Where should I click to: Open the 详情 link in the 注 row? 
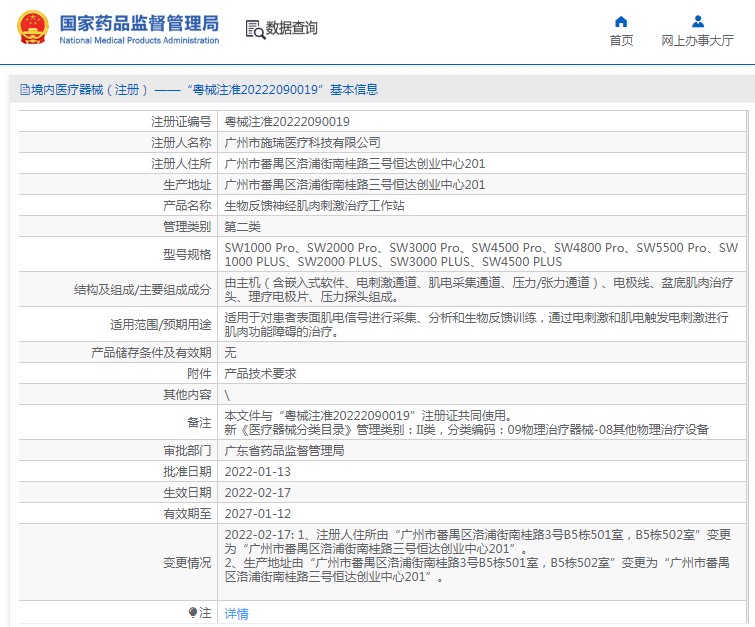point(236,614)
